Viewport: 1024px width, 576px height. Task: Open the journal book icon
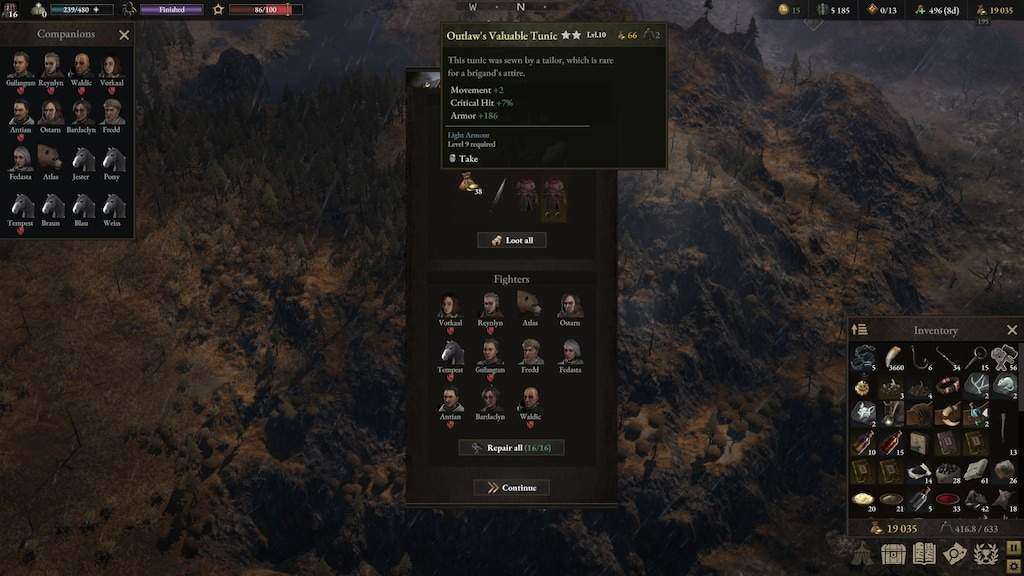click(x=923, y=553)
